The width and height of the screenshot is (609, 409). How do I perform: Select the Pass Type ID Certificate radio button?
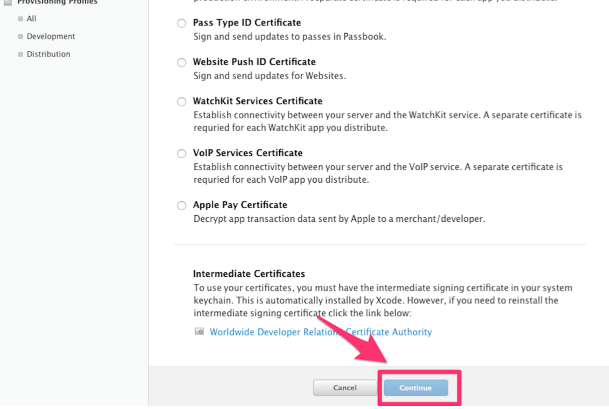click(181, 23)
